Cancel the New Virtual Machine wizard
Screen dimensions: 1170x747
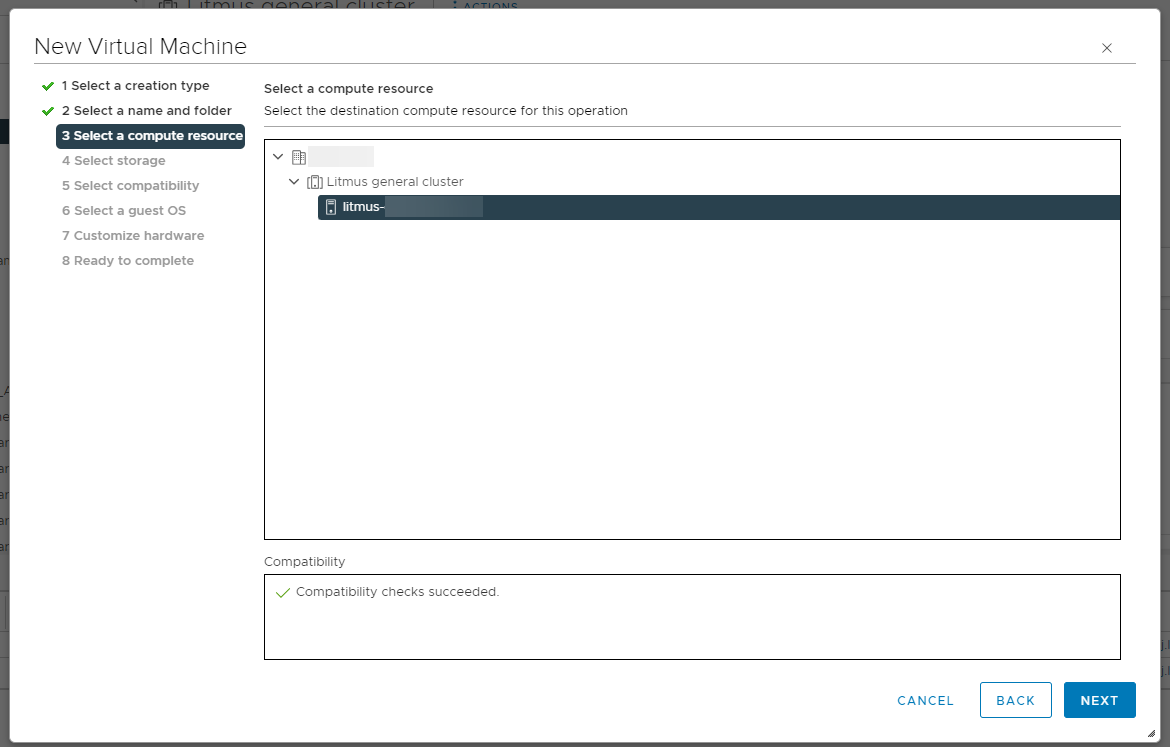[x=925, y=700]
